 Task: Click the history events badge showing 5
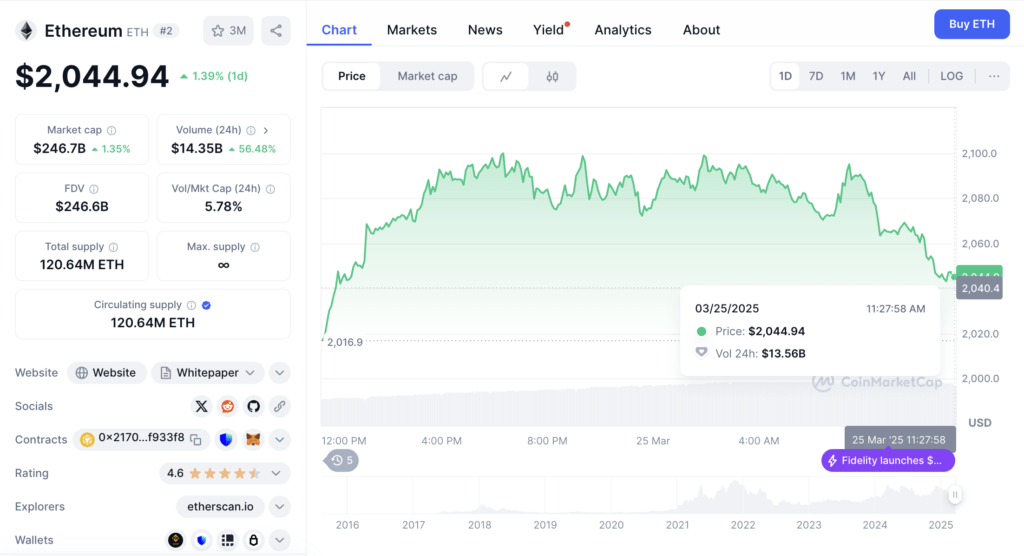pos(342,461)
